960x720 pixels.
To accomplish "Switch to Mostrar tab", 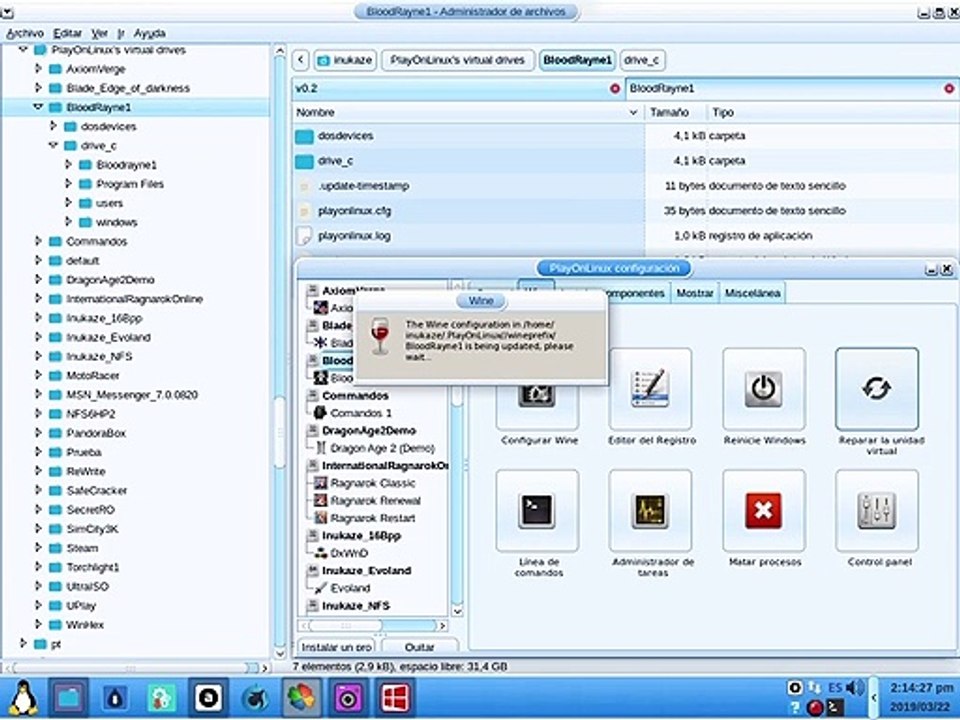I will point(694,293).
